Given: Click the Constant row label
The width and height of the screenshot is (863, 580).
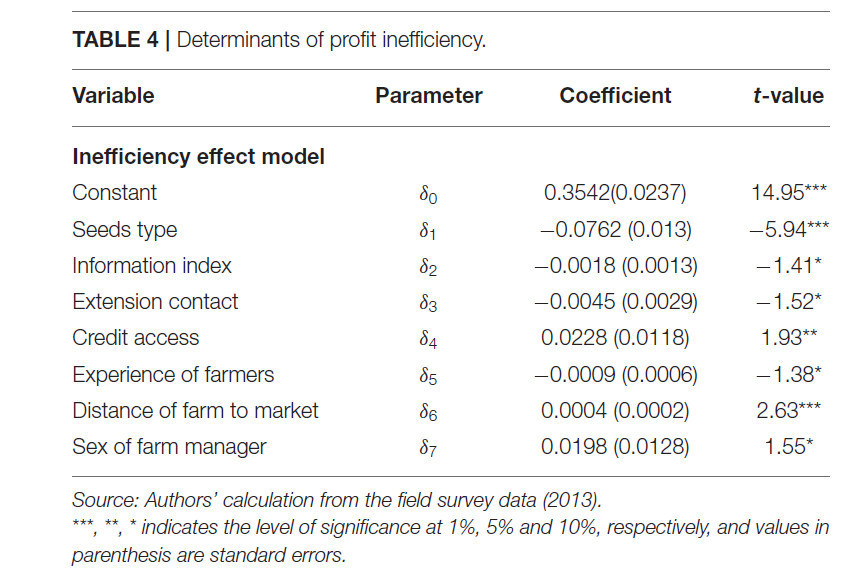Looking at the screenshot, I should click(114, 193).
